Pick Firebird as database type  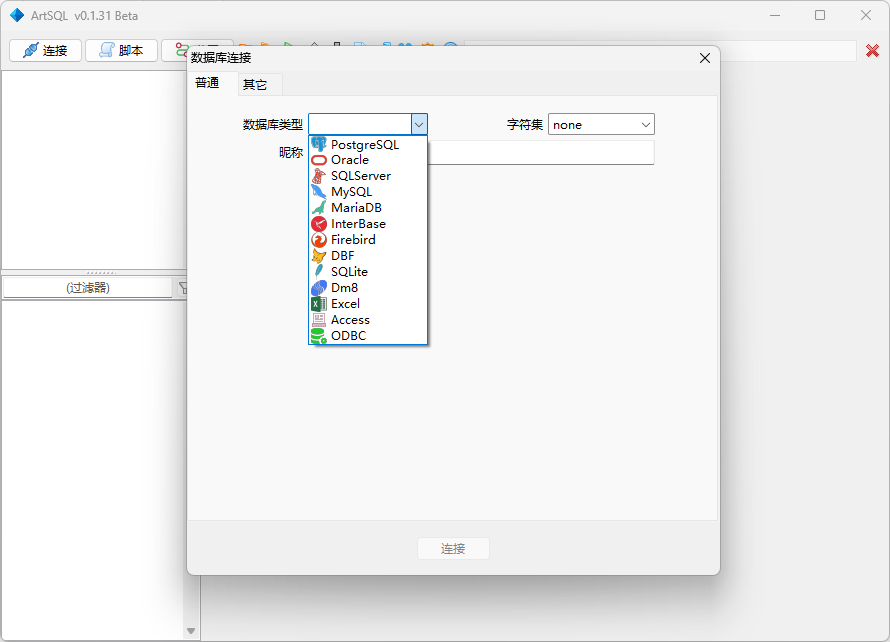368,240
